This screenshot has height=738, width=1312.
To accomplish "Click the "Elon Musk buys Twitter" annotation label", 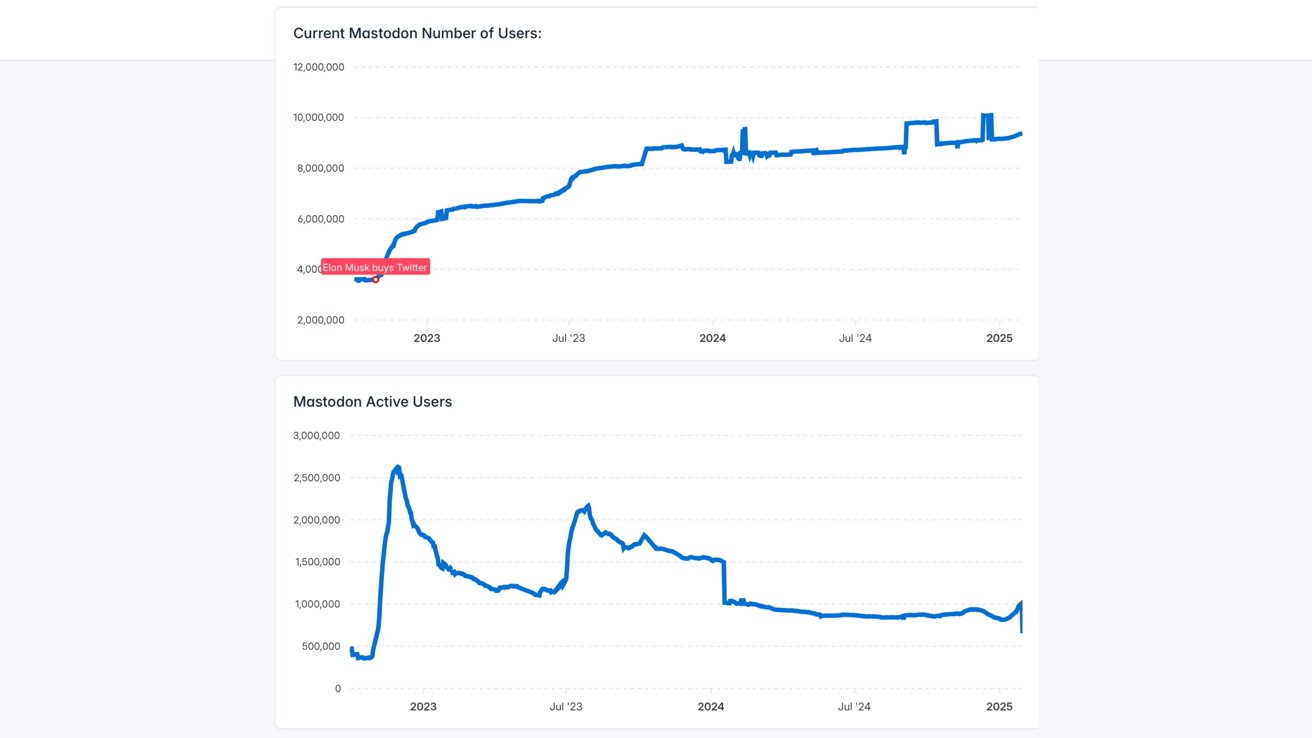I will [x=375, y=267].
